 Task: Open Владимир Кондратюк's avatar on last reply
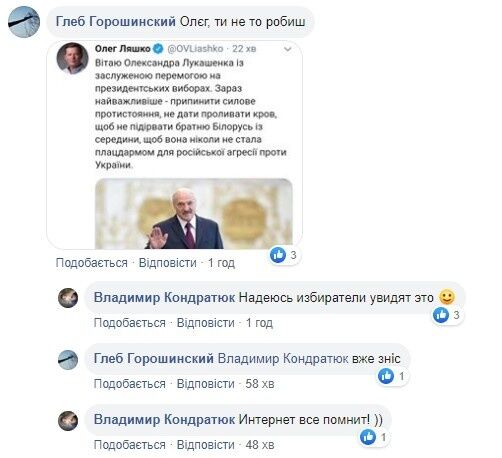click(x=68, y=421)
